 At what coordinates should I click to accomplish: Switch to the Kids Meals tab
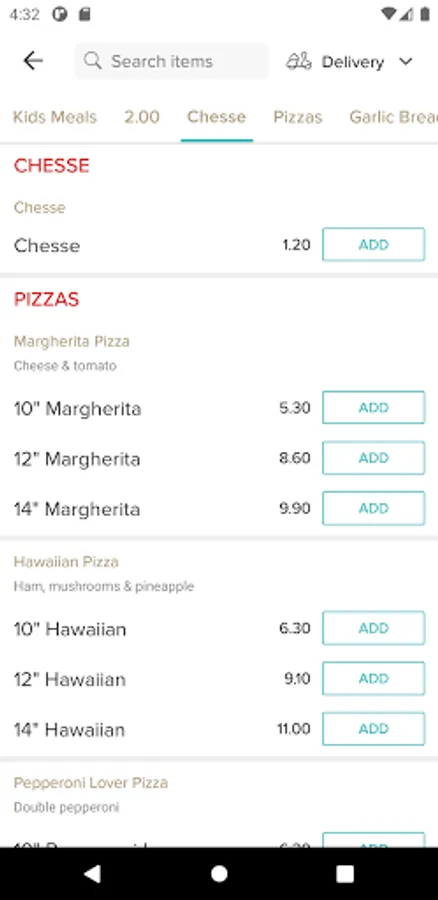(x=55, y=117)
